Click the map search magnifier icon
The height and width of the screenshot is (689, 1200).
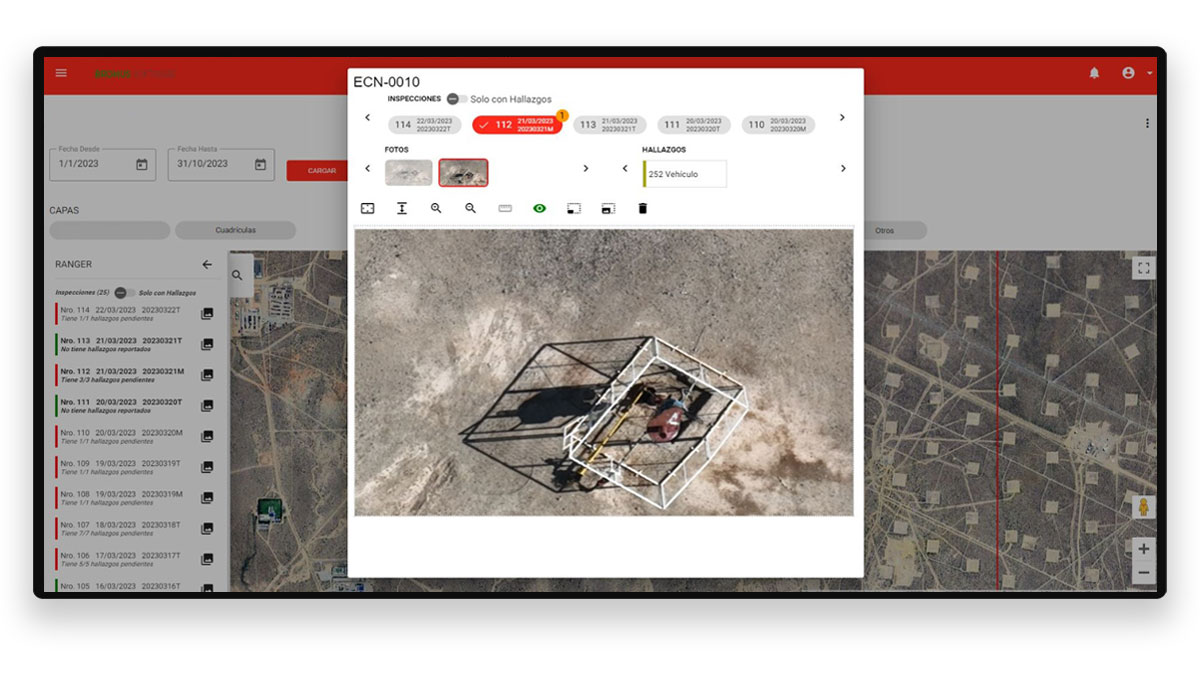237,275
